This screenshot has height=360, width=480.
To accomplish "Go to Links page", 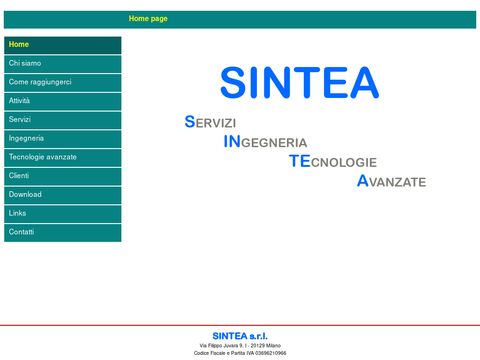I will click(x=63, y=213).
